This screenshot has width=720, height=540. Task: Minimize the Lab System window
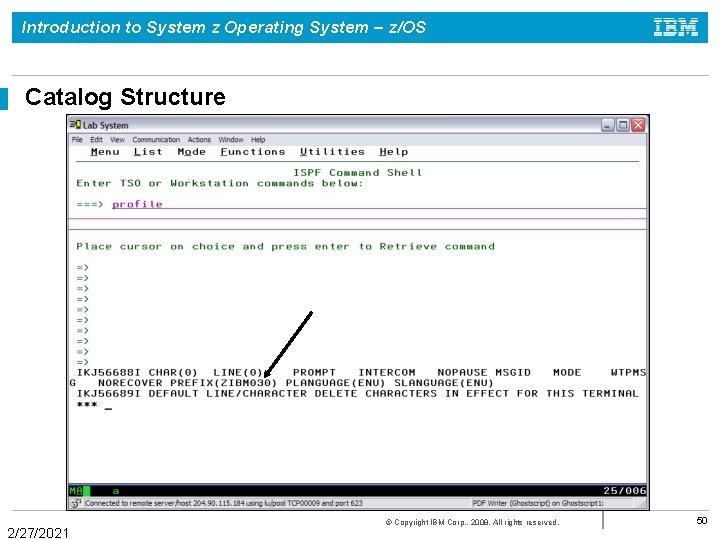(x=608, y=125)
